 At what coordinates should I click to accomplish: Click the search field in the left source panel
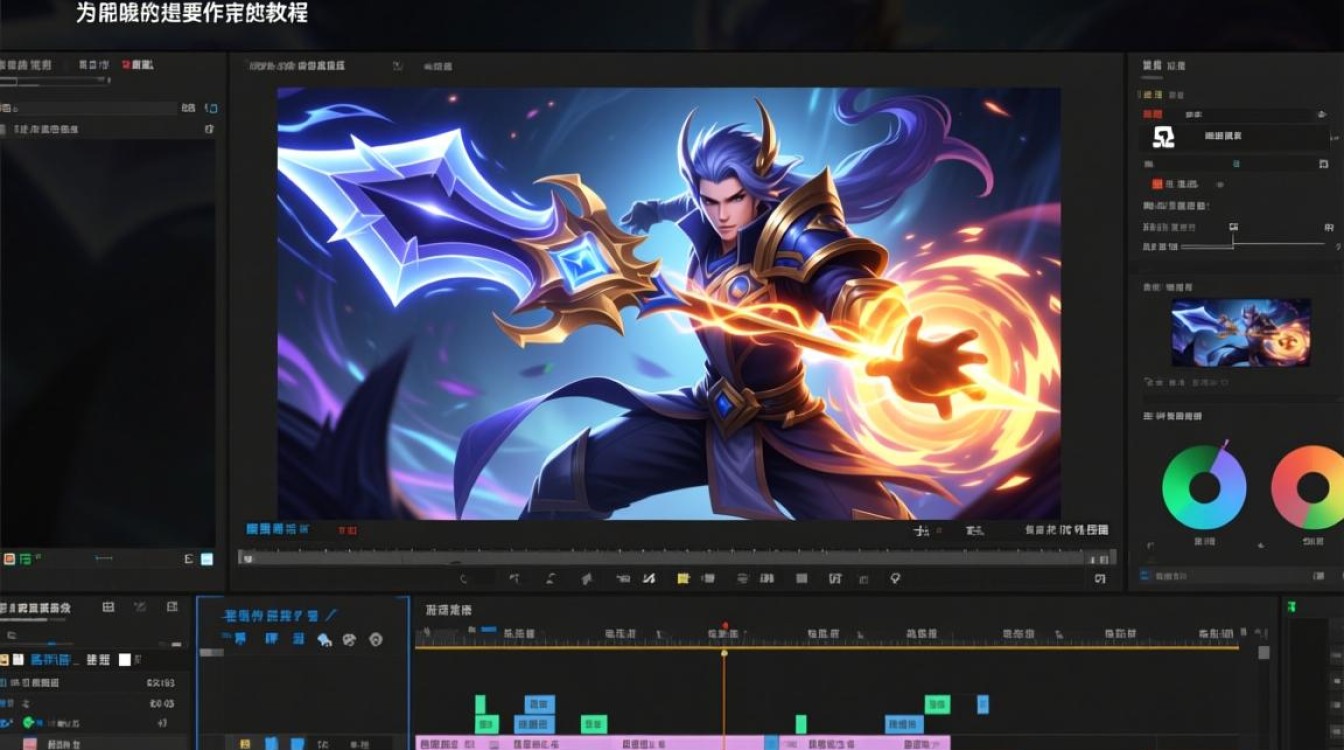pos(90,108)
